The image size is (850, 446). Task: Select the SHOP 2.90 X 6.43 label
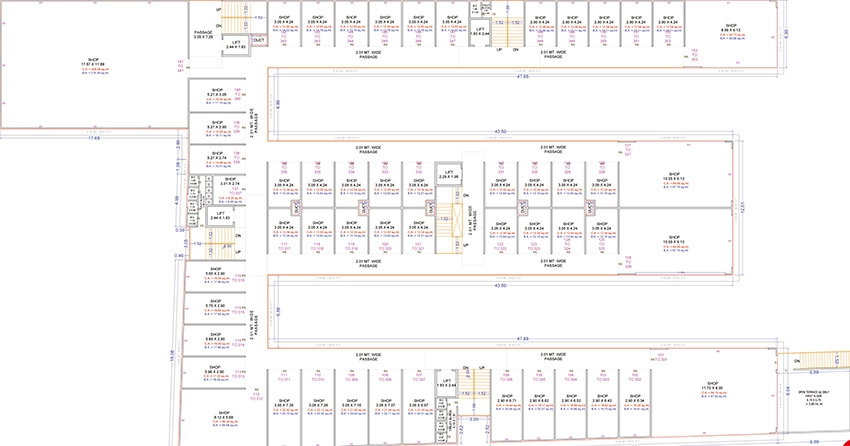(603, 398)
